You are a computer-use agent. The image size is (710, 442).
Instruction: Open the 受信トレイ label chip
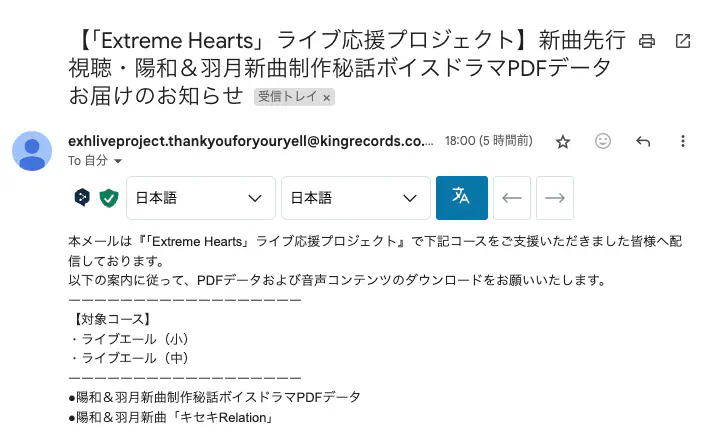pyautogui.click(x=287, y=97)
